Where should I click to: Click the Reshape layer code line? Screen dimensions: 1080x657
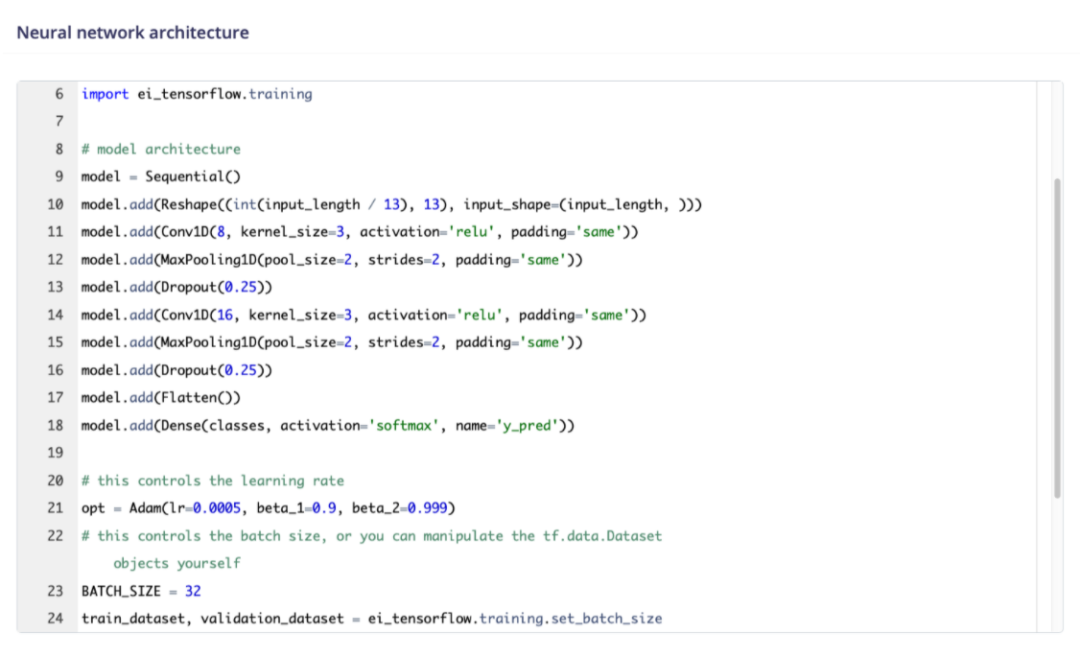[391, 205]
